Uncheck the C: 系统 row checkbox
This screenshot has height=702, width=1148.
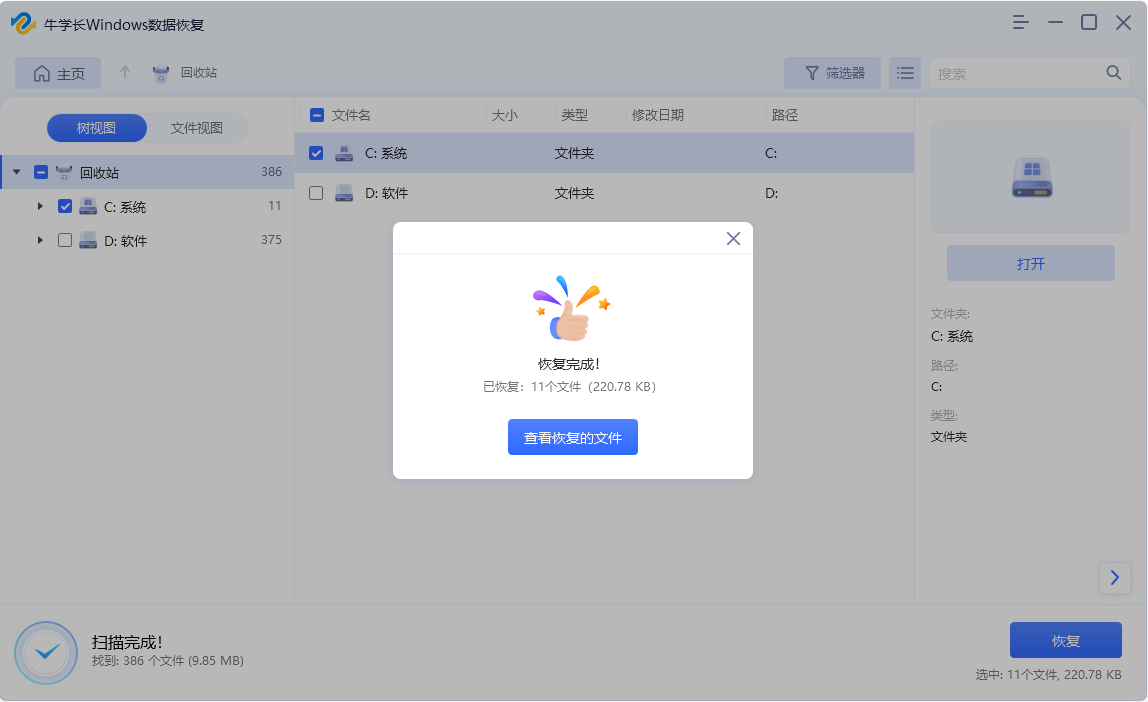317,153
